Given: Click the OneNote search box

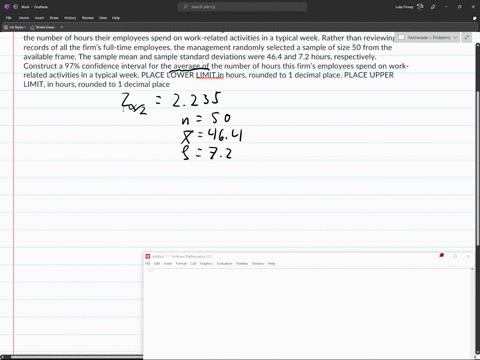Looking at the screenshot, I should [x=242, y=7].
